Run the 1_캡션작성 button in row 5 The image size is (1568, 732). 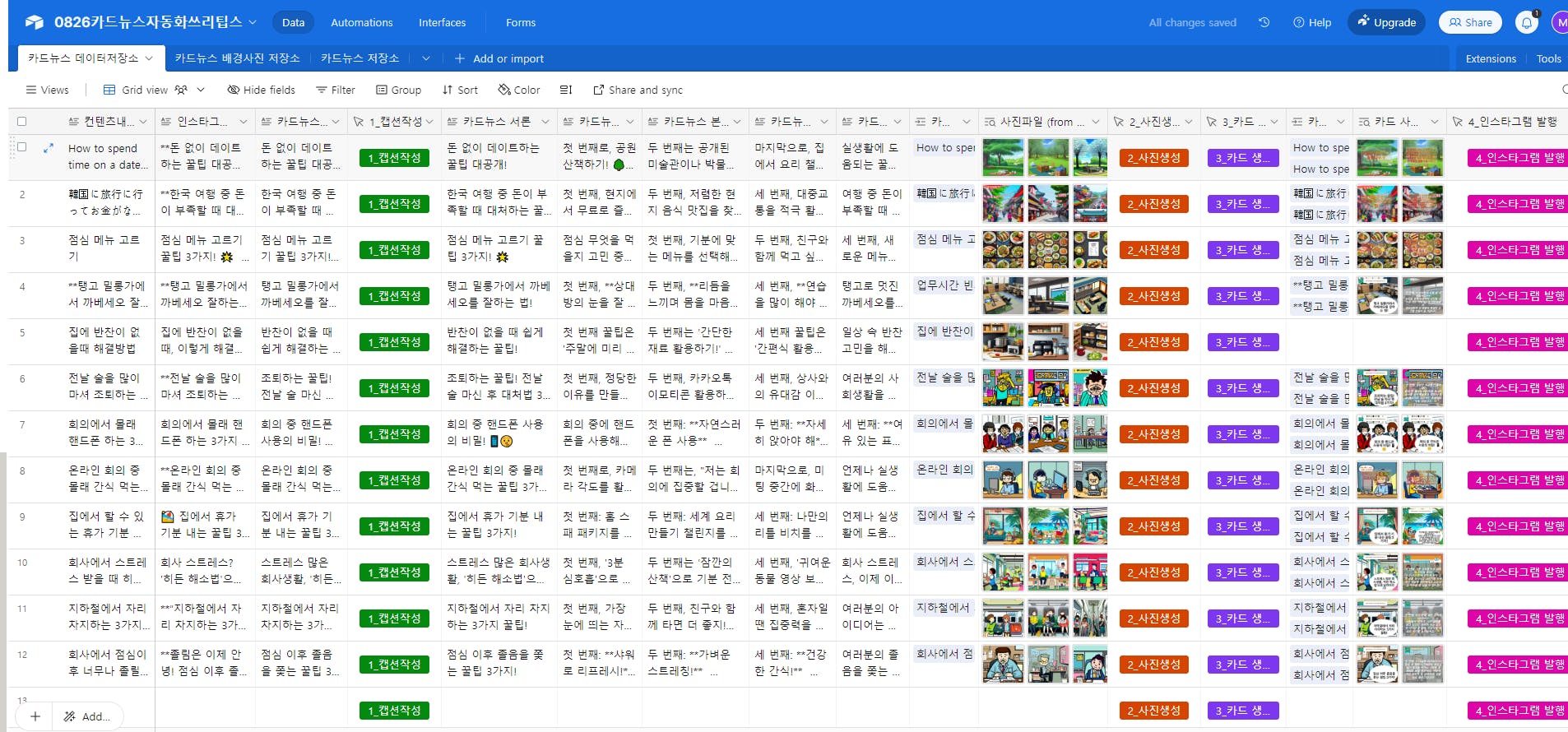point(395,342)
